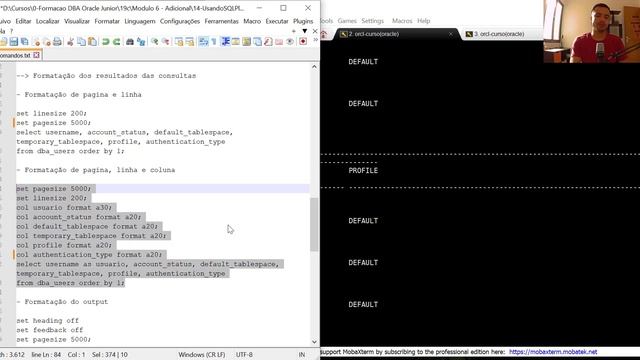This screenshot has width=640, height=360.
Task: Open the mobaxterm.mobatek.net link
Action: pyautogui.click(x=553, y=352)
